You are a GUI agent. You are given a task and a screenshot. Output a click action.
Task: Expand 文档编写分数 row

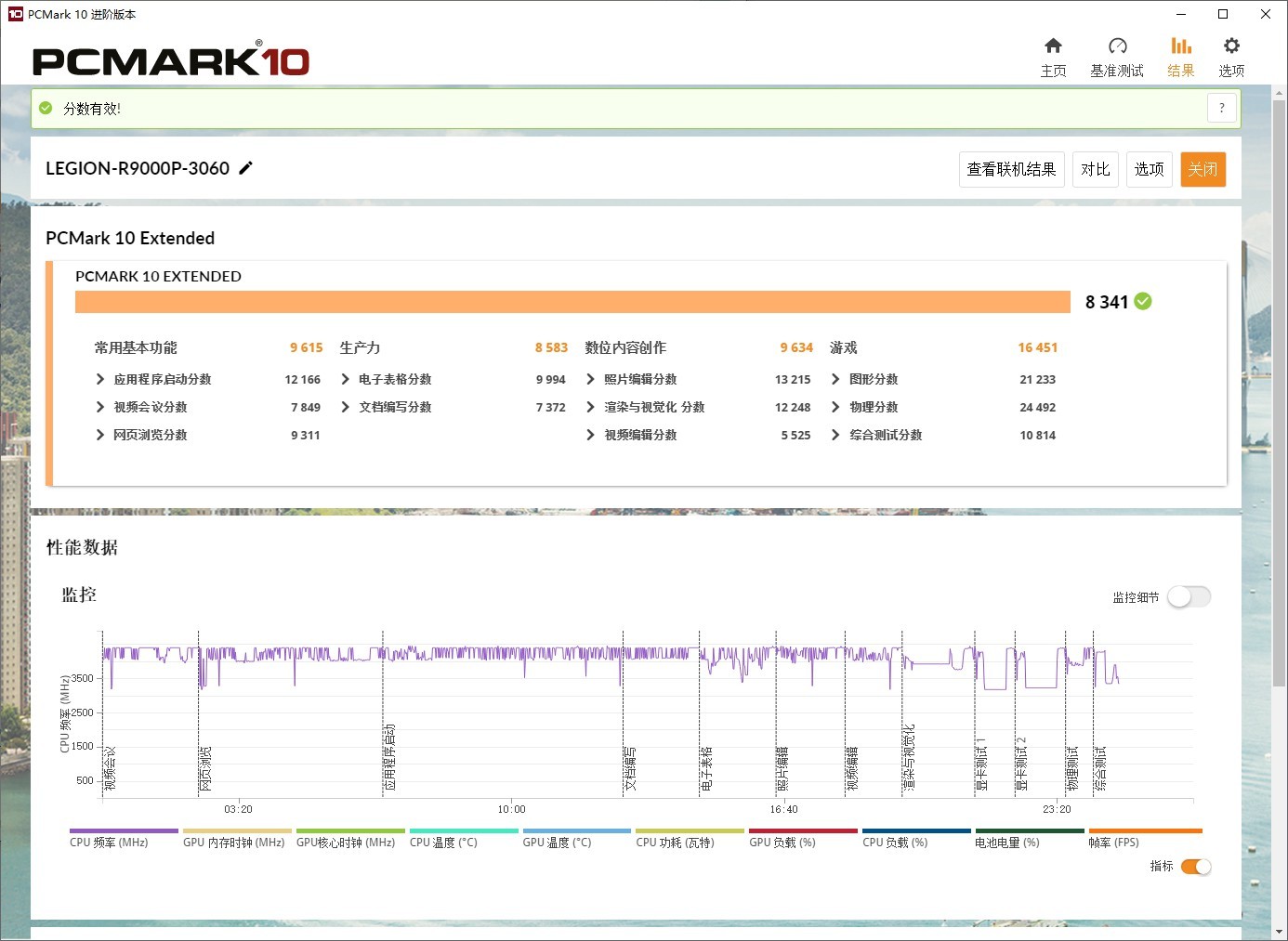[x=346, y=407]
